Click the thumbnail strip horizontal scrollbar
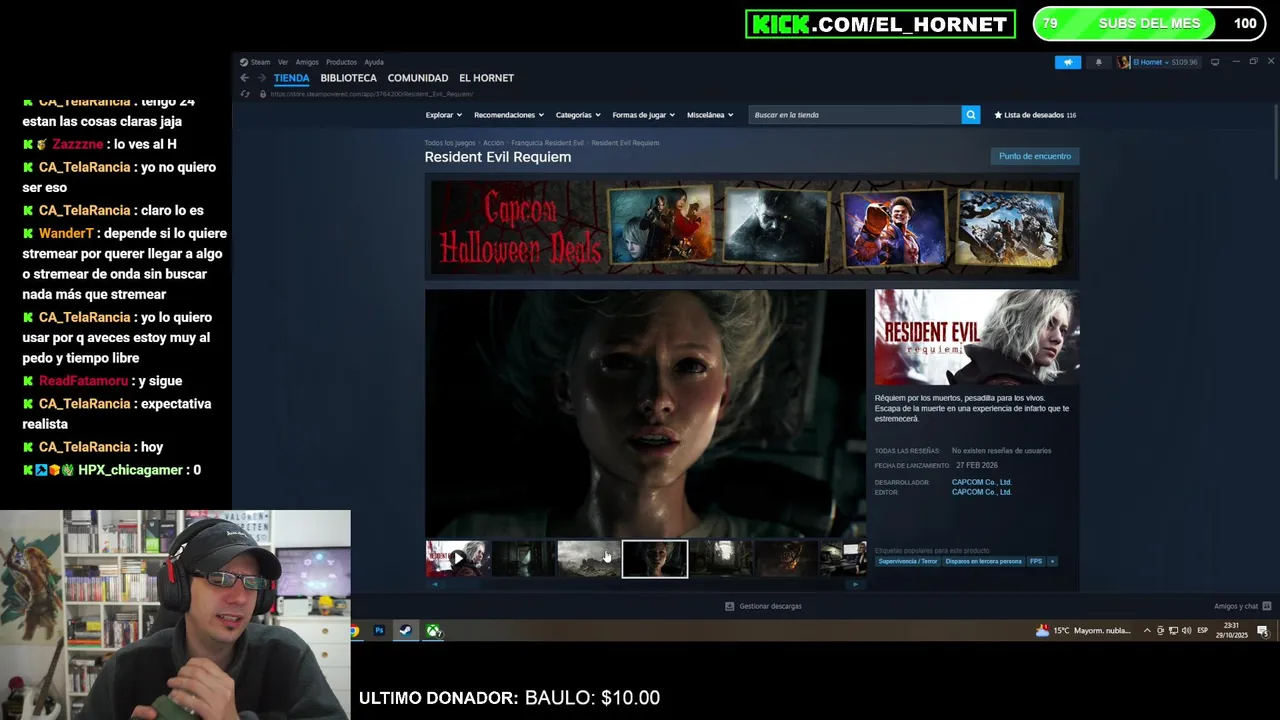Screen dimensions: 1280x720 tap(646, 584)
